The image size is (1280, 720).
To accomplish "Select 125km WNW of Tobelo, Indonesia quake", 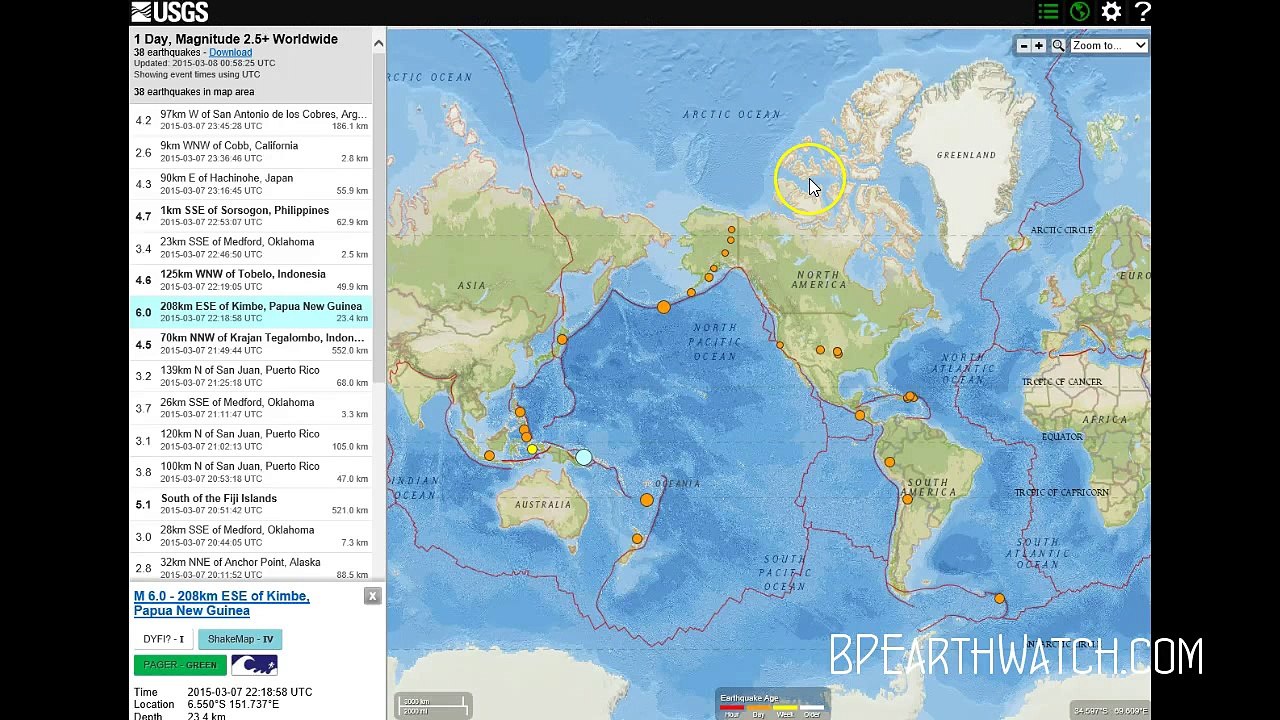I will [251, 280].
